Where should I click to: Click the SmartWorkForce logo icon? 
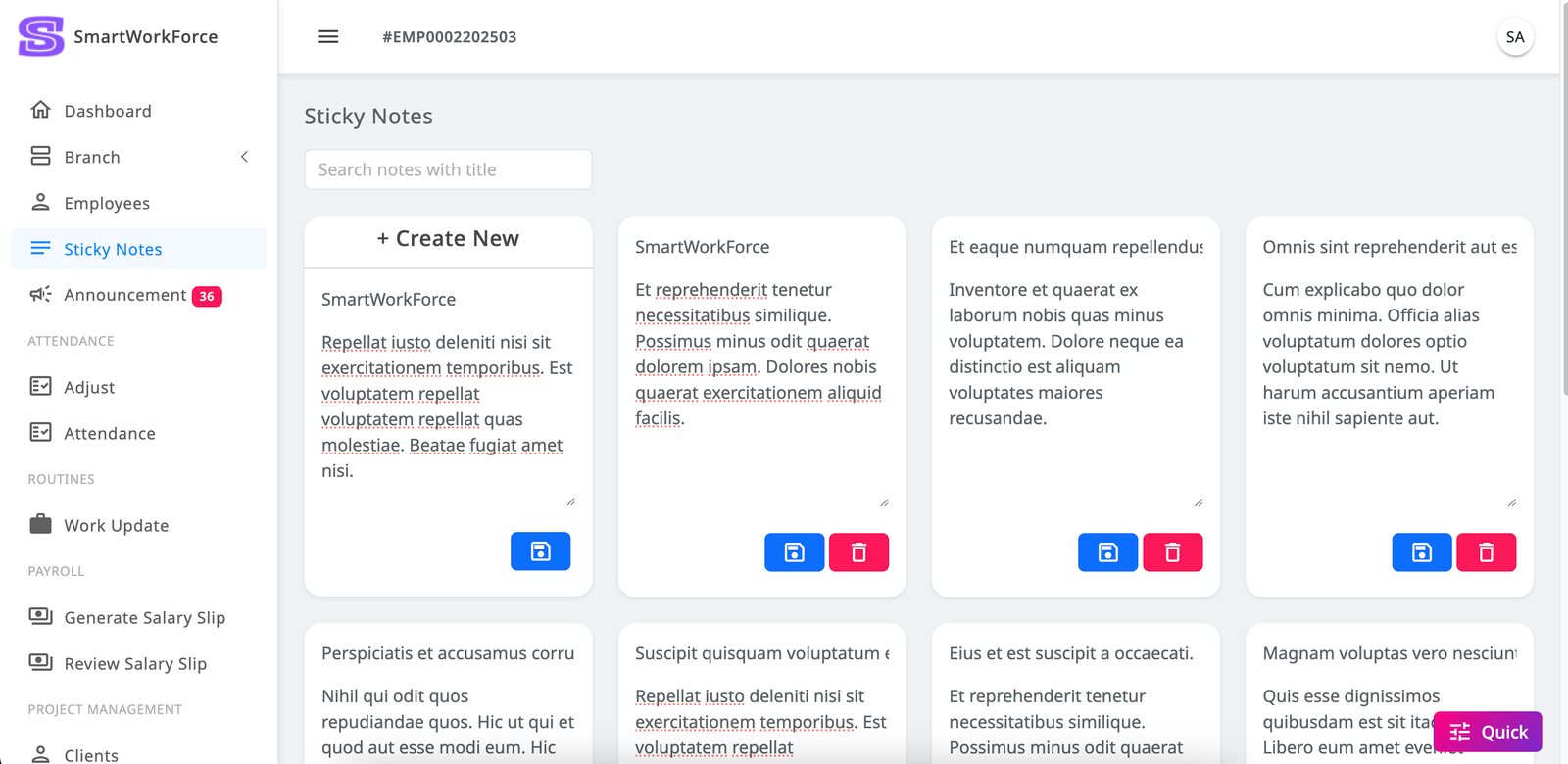(x=41, y=37)
